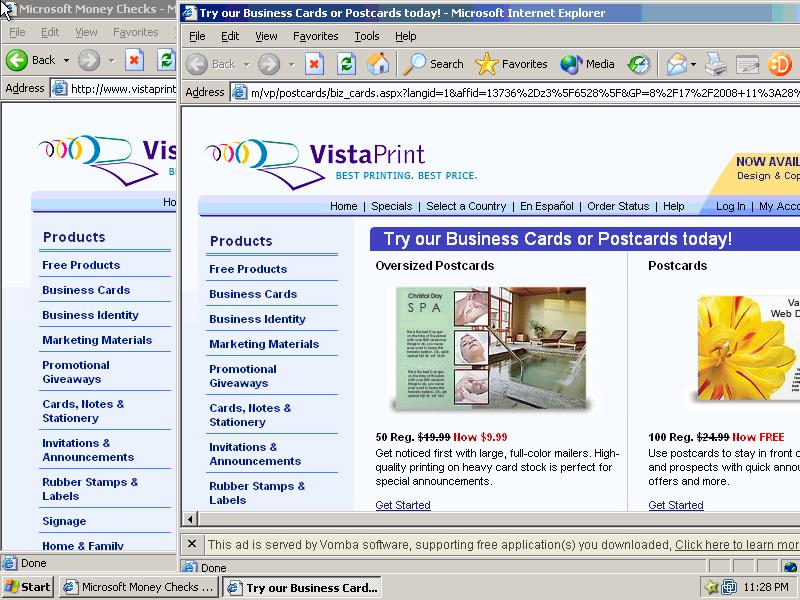Open Media in the front browser toolbar

coord(587,64)
